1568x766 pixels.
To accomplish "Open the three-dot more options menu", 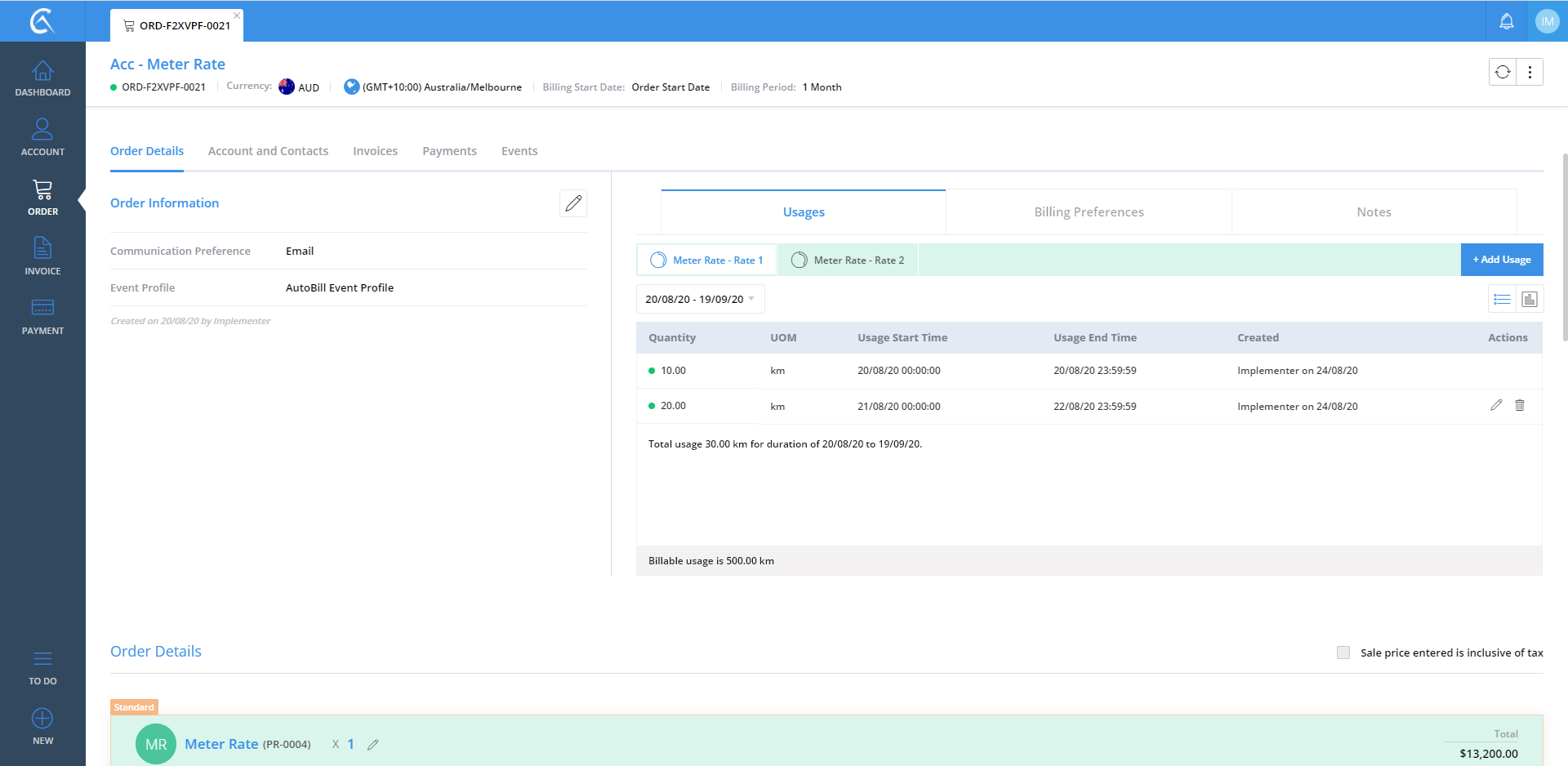I will pos(1530,72).
